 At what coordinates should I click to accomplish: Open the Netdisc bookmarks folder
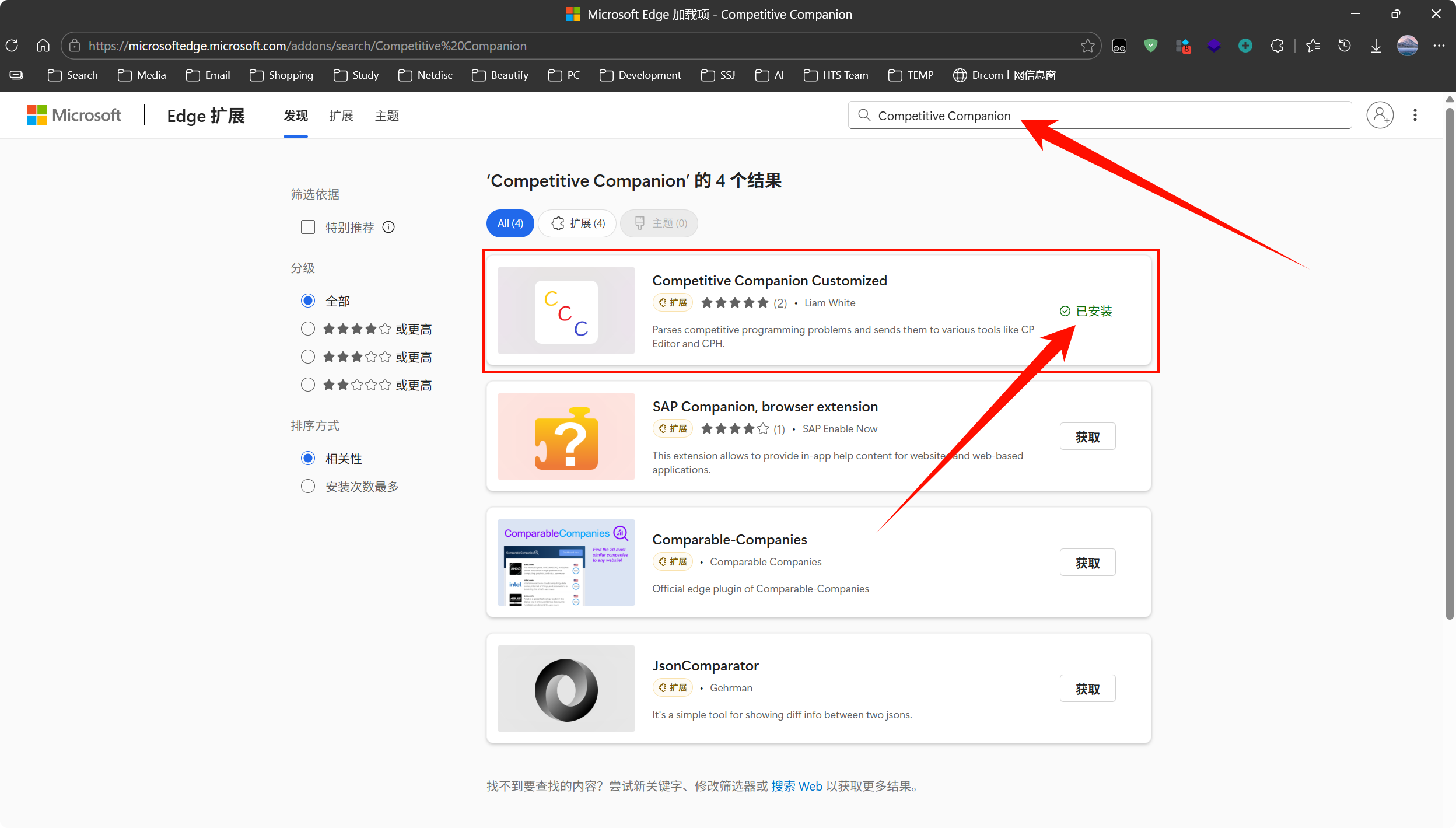(x=425, y=75)
